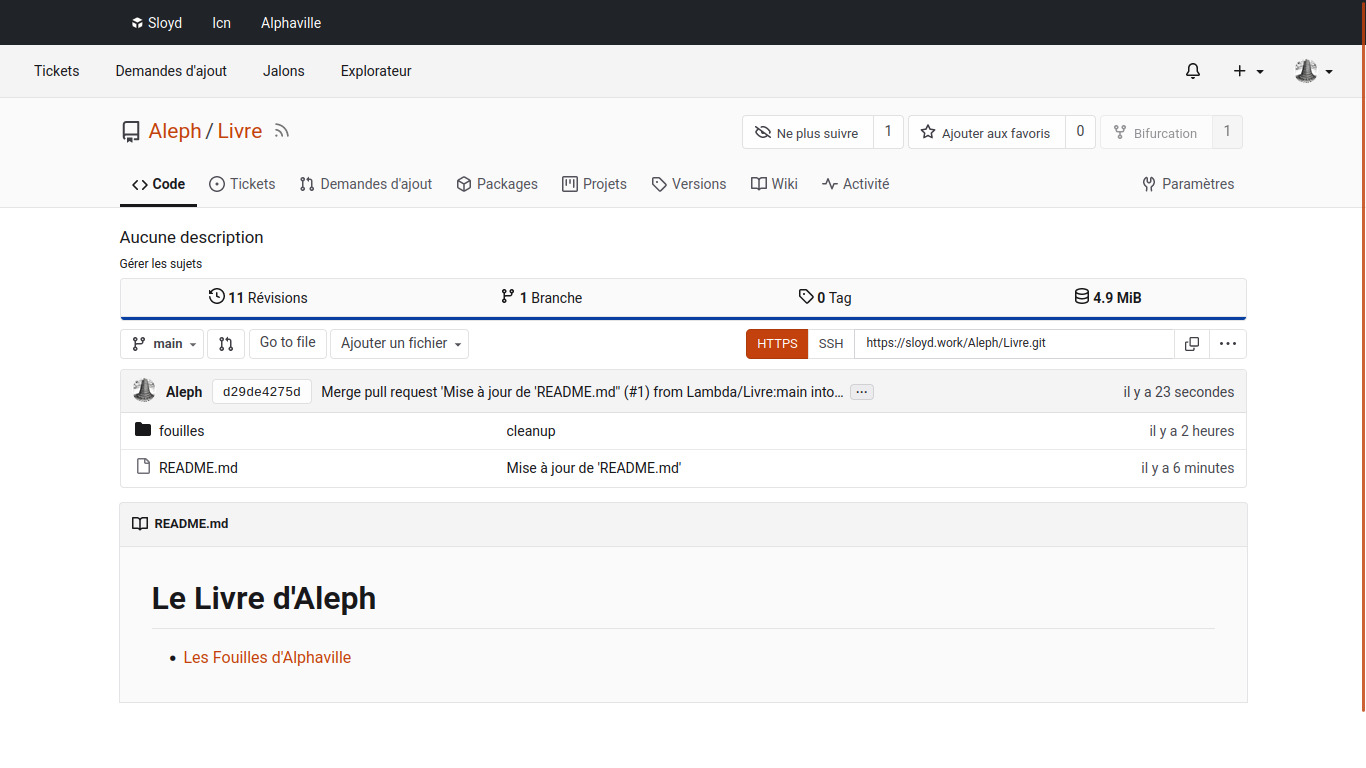Toggle Ne plus suivre watch button
Screen dimensions: 1366x768
pyautogui.click(x=807, y=133)
